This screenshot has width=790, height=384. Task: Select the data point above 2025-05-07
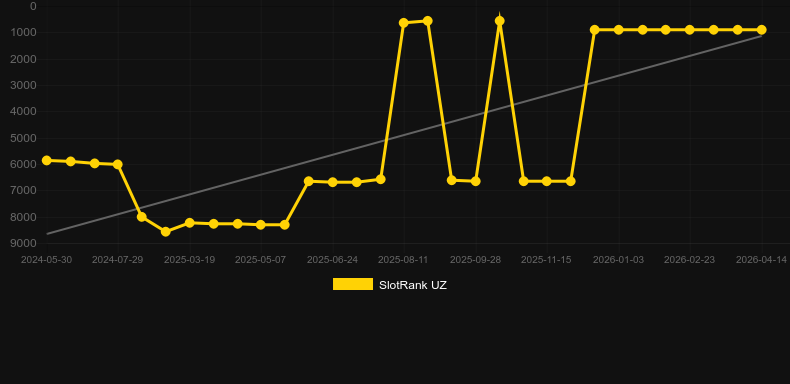pyautogui.click(x=261, y=225)
